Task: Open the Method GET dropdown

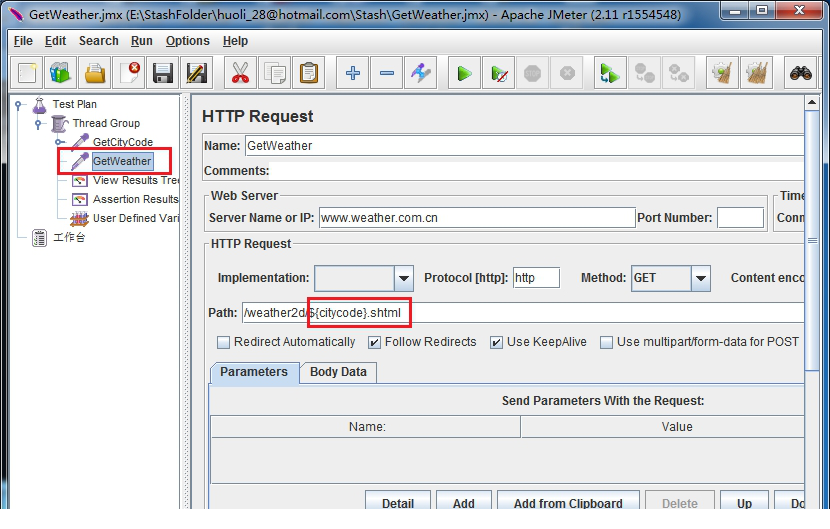Action: tap(700, 278)
